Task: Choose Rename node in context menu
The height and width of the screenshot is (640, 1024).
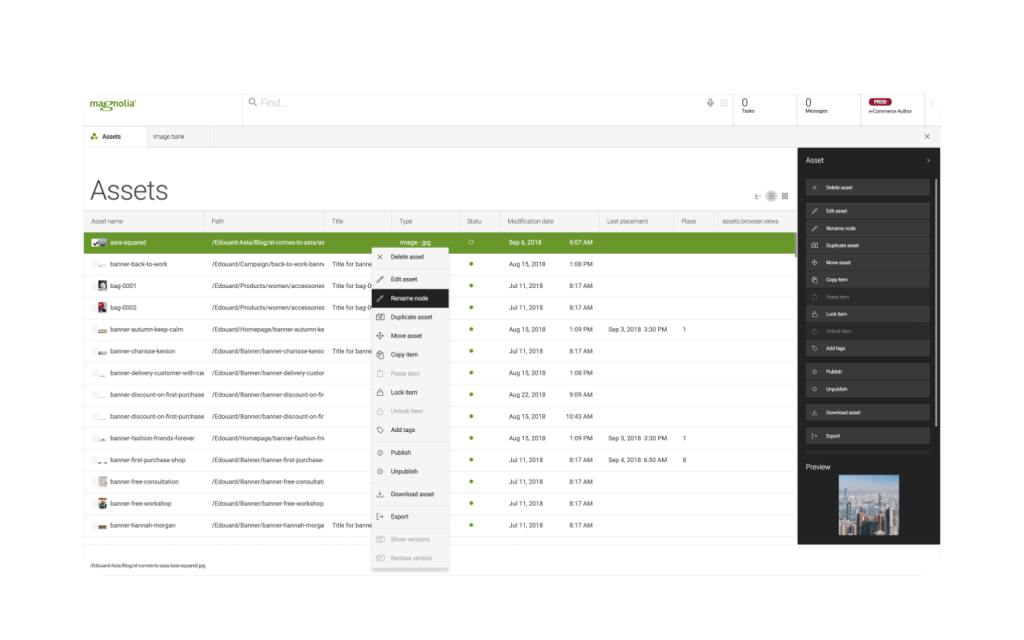Action: 409,298
